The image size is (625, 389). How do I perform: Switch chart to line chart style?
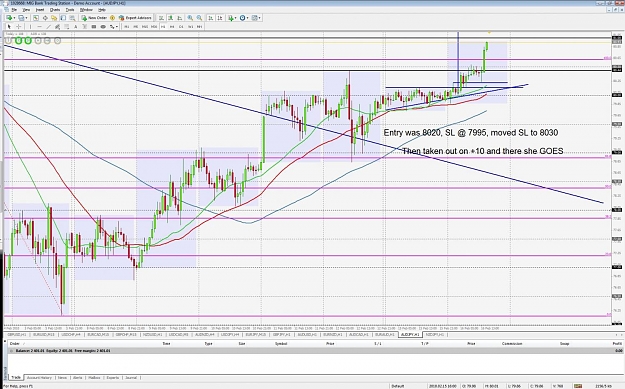[180, 18]
